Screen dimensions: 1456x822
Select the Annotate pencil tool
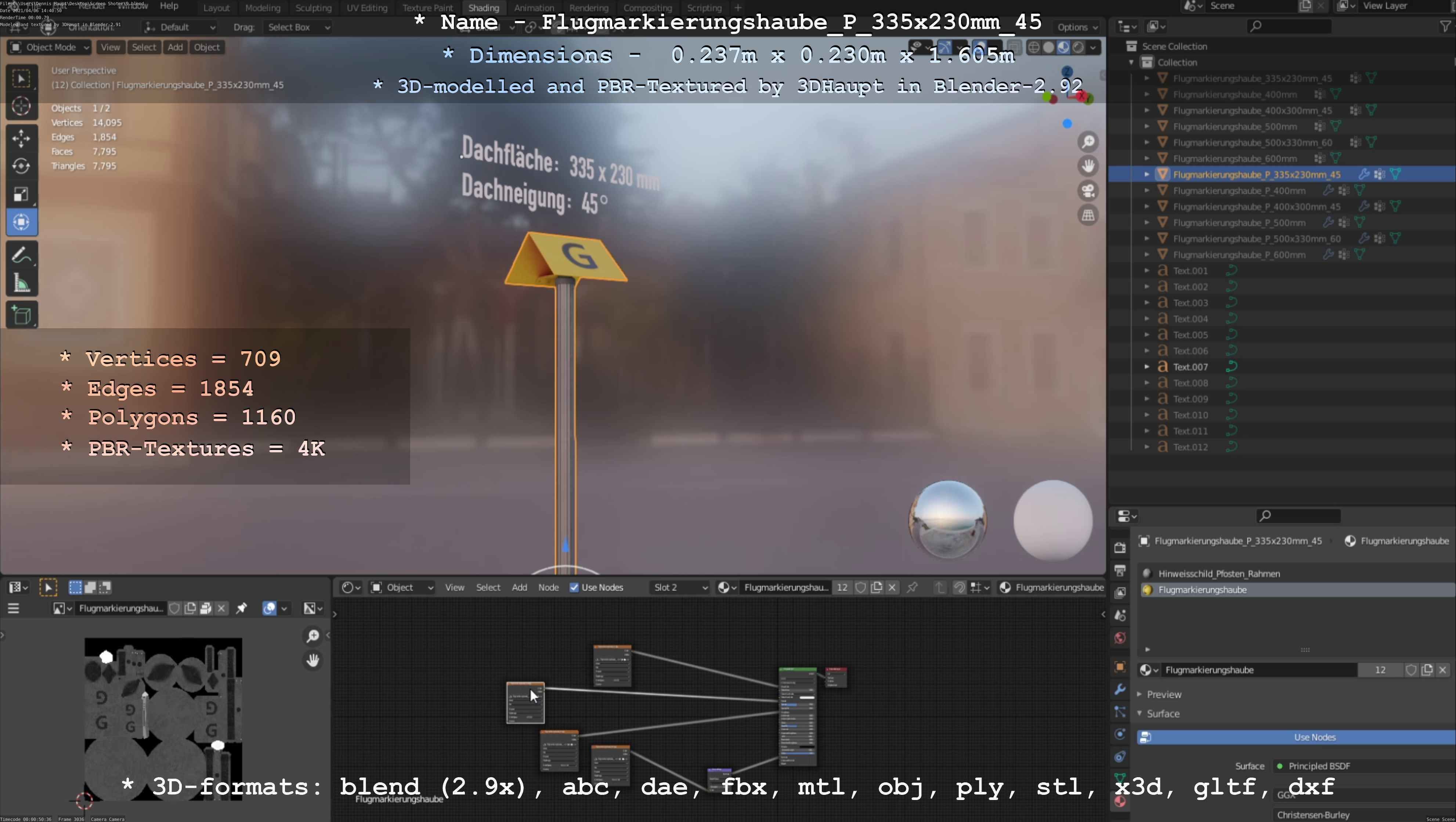(21, 256)
